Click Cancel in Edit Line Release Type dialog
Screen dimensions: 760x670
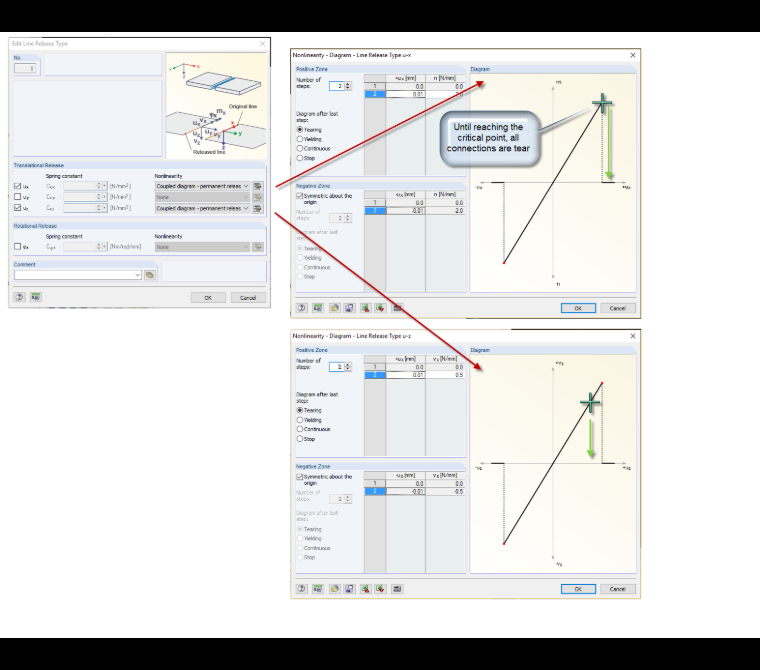[x=248, y=298]
